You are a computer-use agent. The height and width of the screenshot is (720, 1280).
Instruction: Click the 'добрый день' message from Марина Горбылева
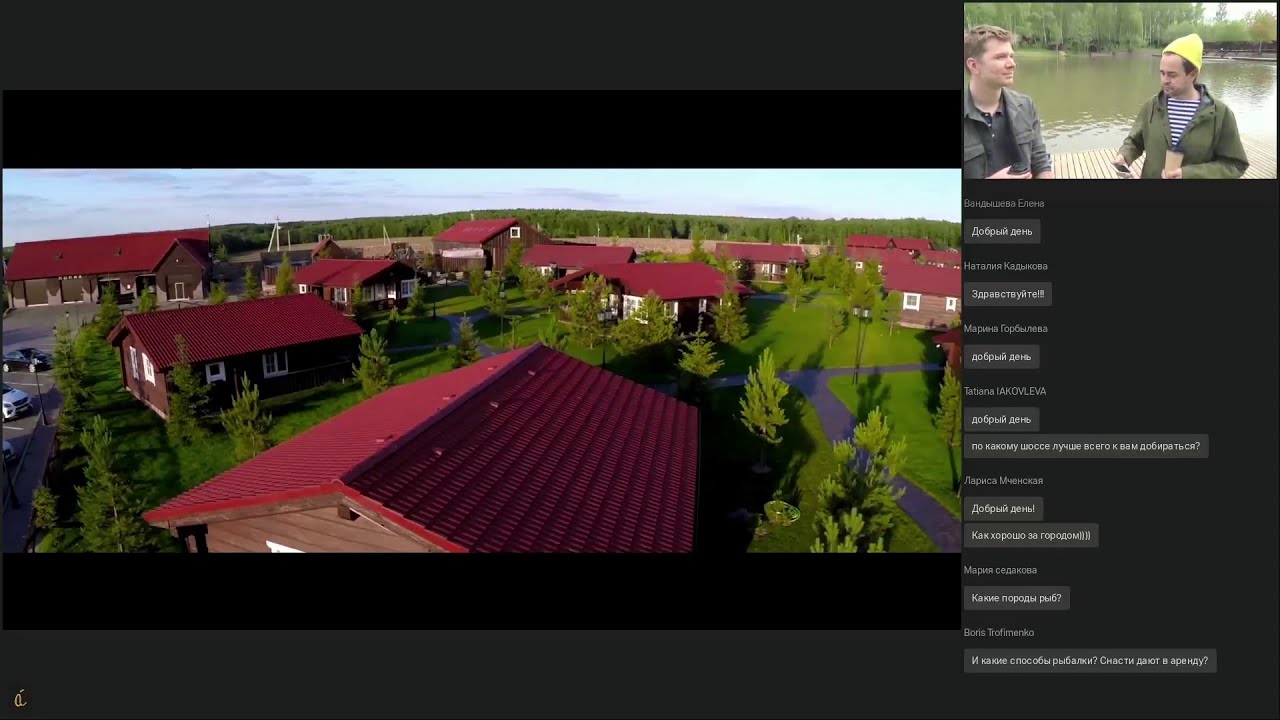coord(1001,357)
